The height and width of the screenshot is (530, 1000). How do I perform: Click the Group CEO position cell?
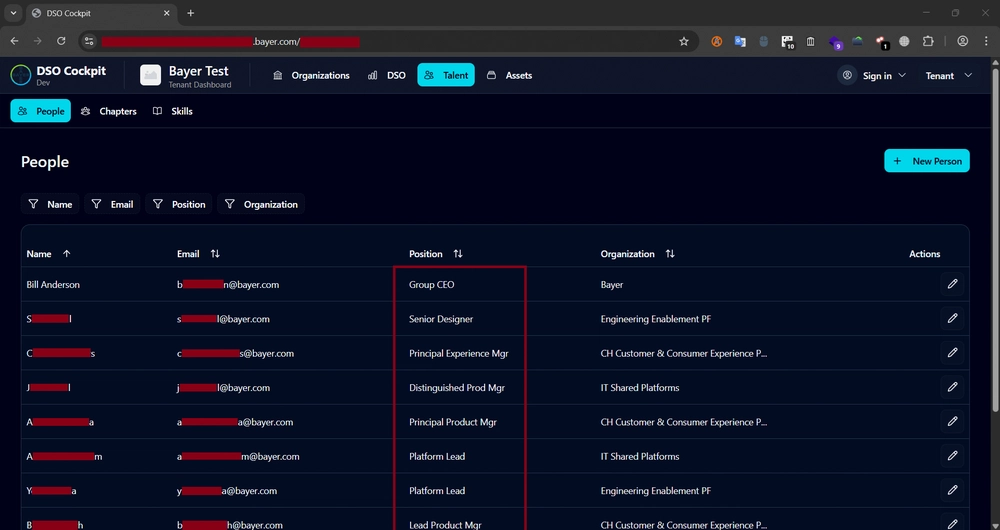[x=432, y=284]
